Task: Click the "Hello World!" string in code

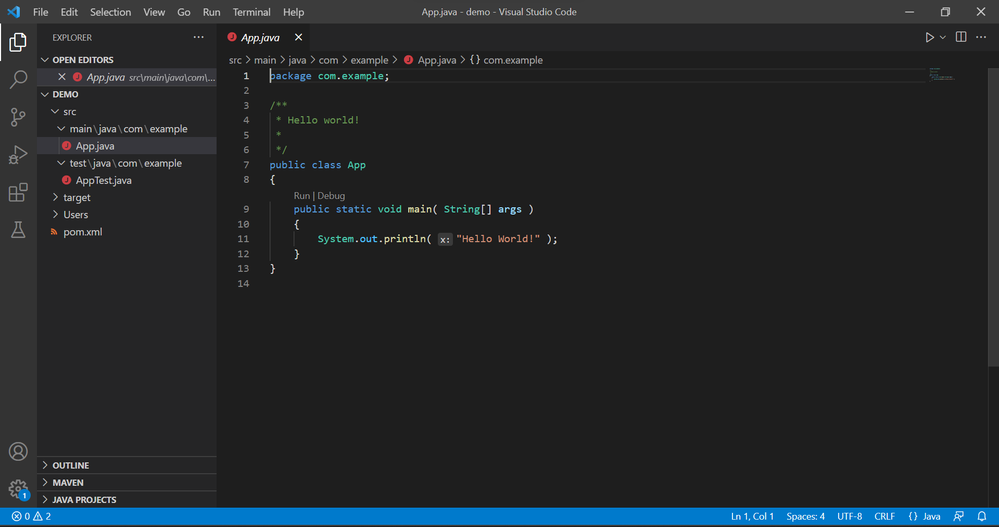Action: tap(498, 239)
